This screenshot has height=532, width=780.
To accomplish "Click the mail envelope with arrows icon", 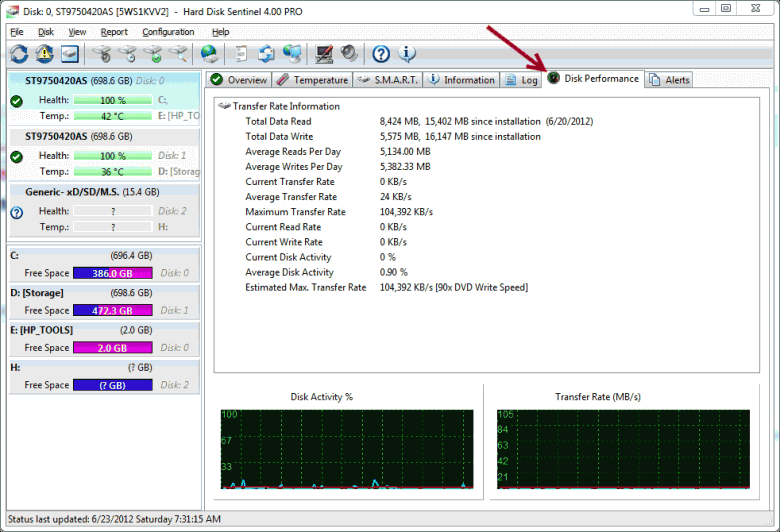I will [267, 54].
